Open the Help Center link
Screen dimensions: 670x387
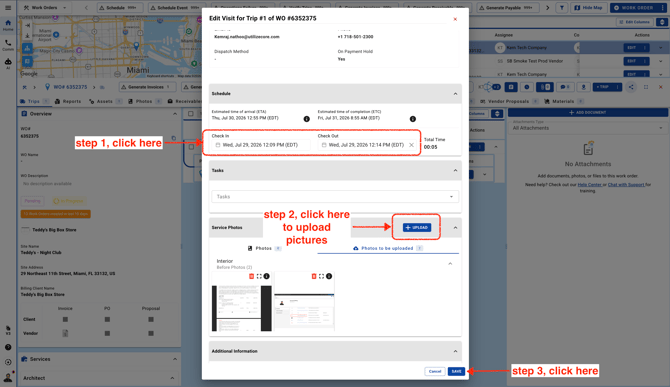[x=589, y=185]
